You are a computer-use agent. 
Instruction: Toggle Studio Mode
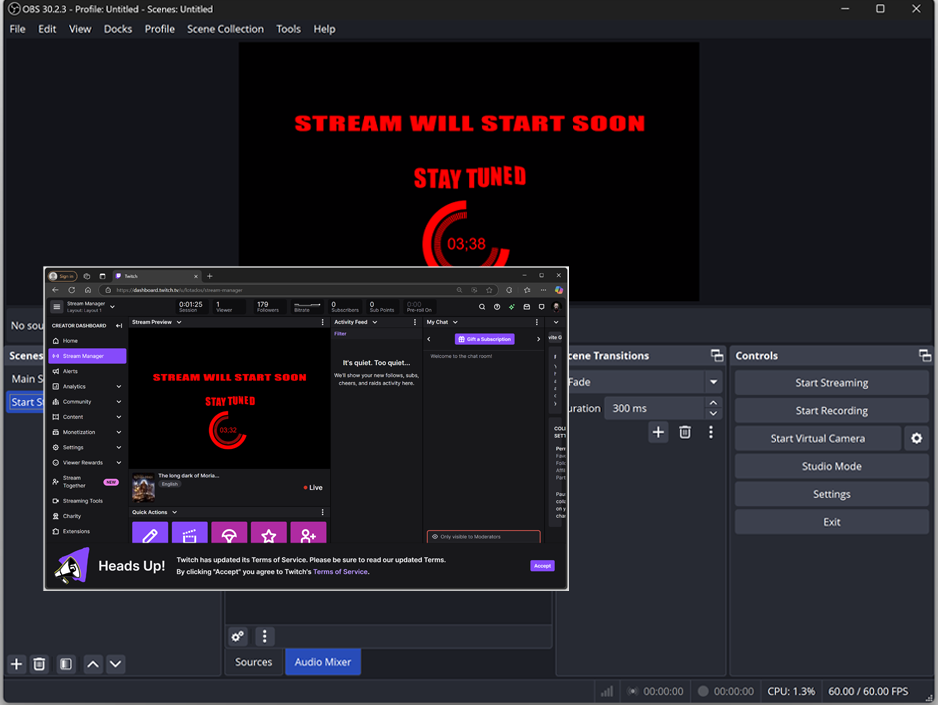(831, 466)
